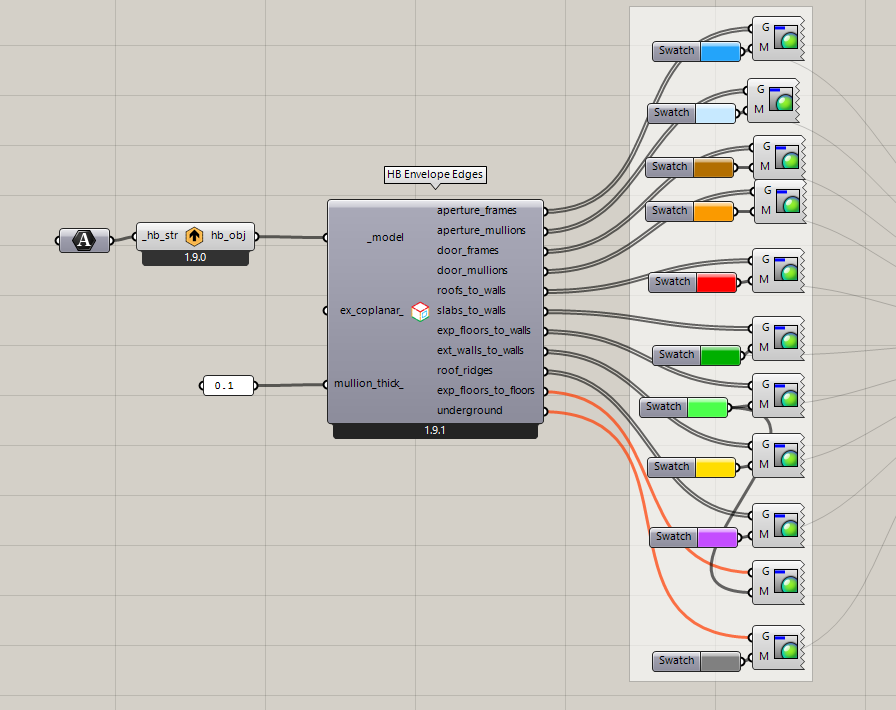
Task: Click the orange arrow deserialize icon
Action: click(x=194, y=237)
